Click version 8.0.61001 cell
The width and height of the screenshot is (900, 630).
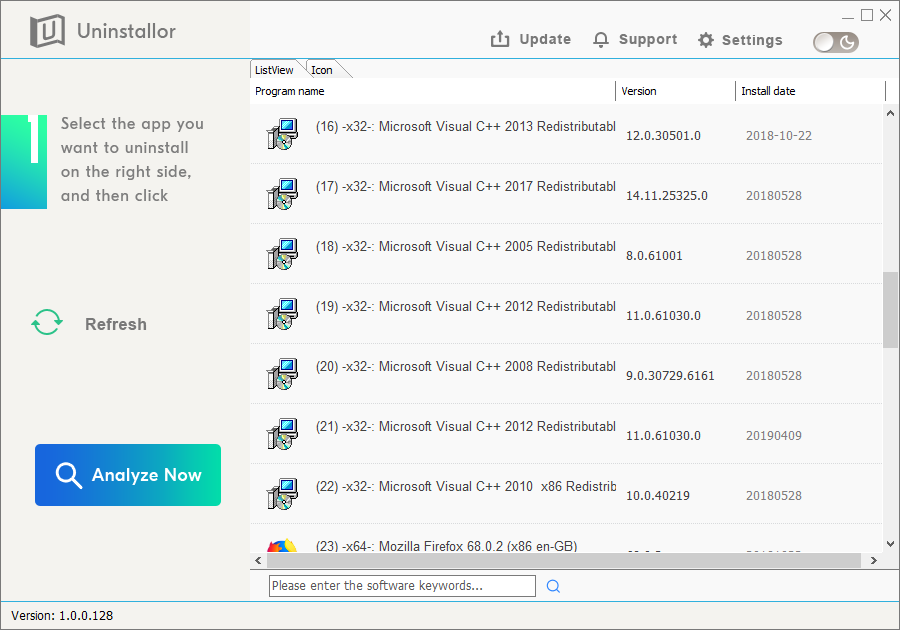pyautogui.click(x=654, y=256)
